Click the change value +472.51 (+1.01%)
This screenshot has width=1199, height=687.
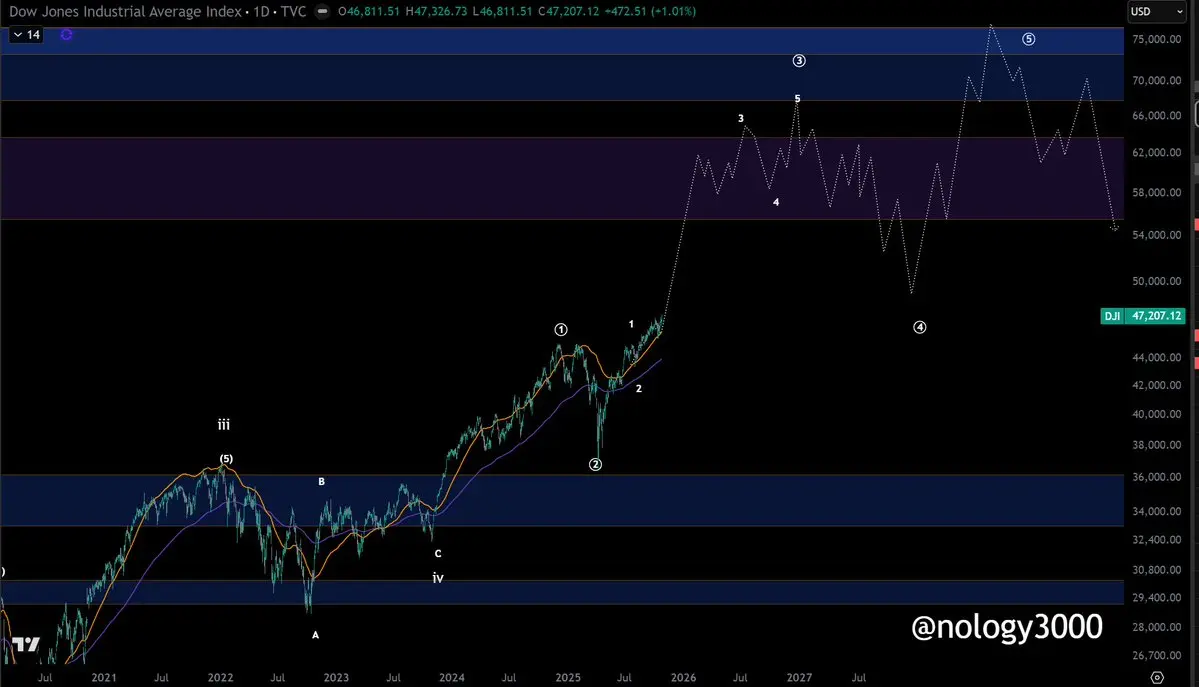650,11
